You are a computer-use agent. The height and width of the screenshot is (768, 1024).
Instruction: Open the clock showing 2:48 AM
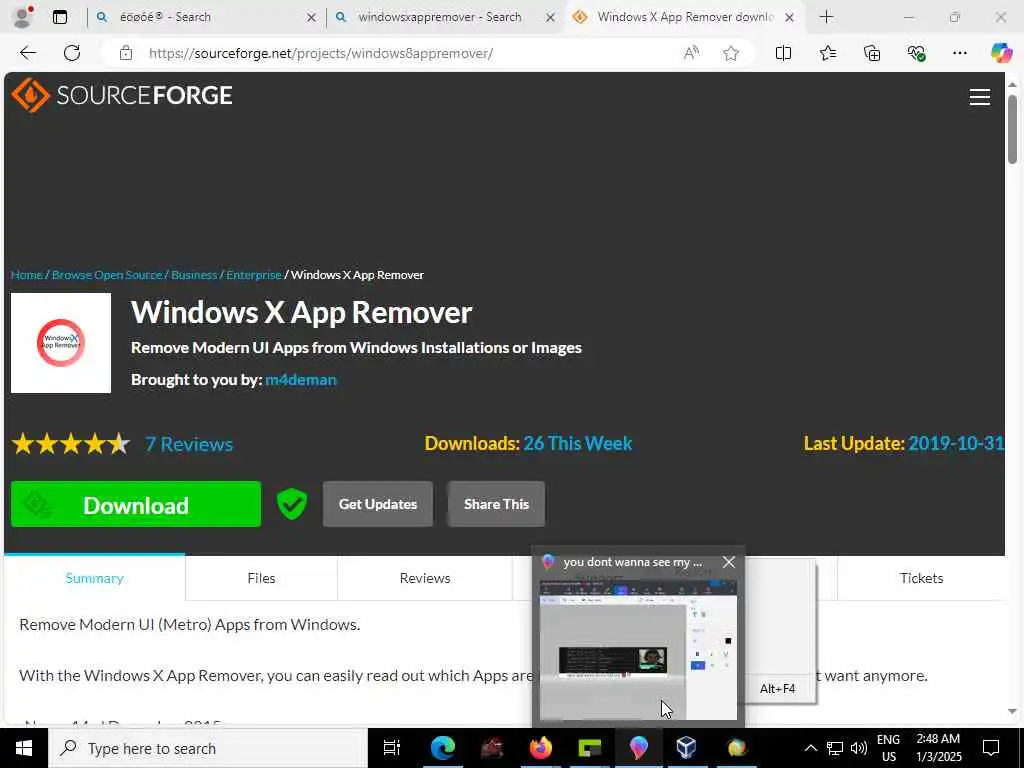tap(938, 748)
